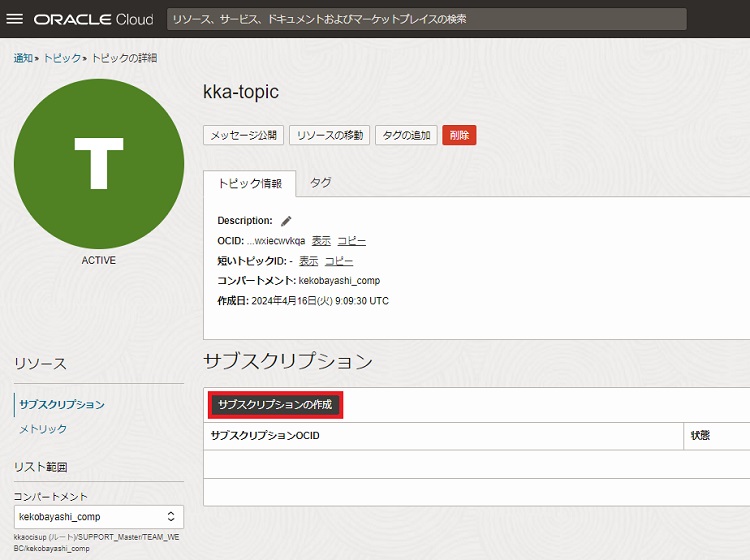Open the hamburger navigation menu
Image resolution: width=750 pixels, height=560 pixels.
[15, 19]
